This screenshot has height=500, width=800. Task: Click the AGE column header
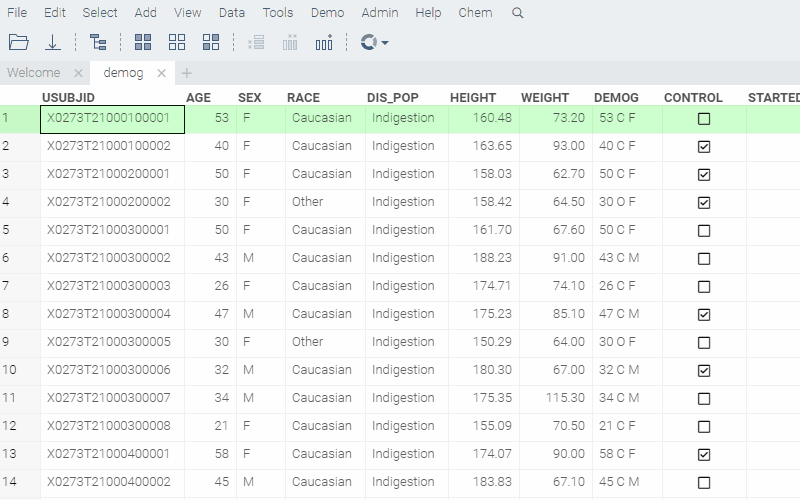(198, 97)
